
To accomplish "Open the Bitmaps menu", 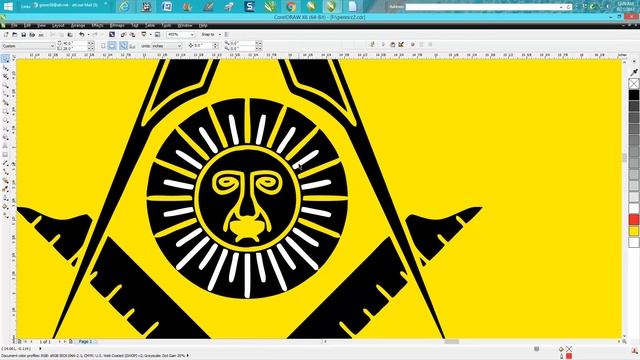I will [117, 26].
